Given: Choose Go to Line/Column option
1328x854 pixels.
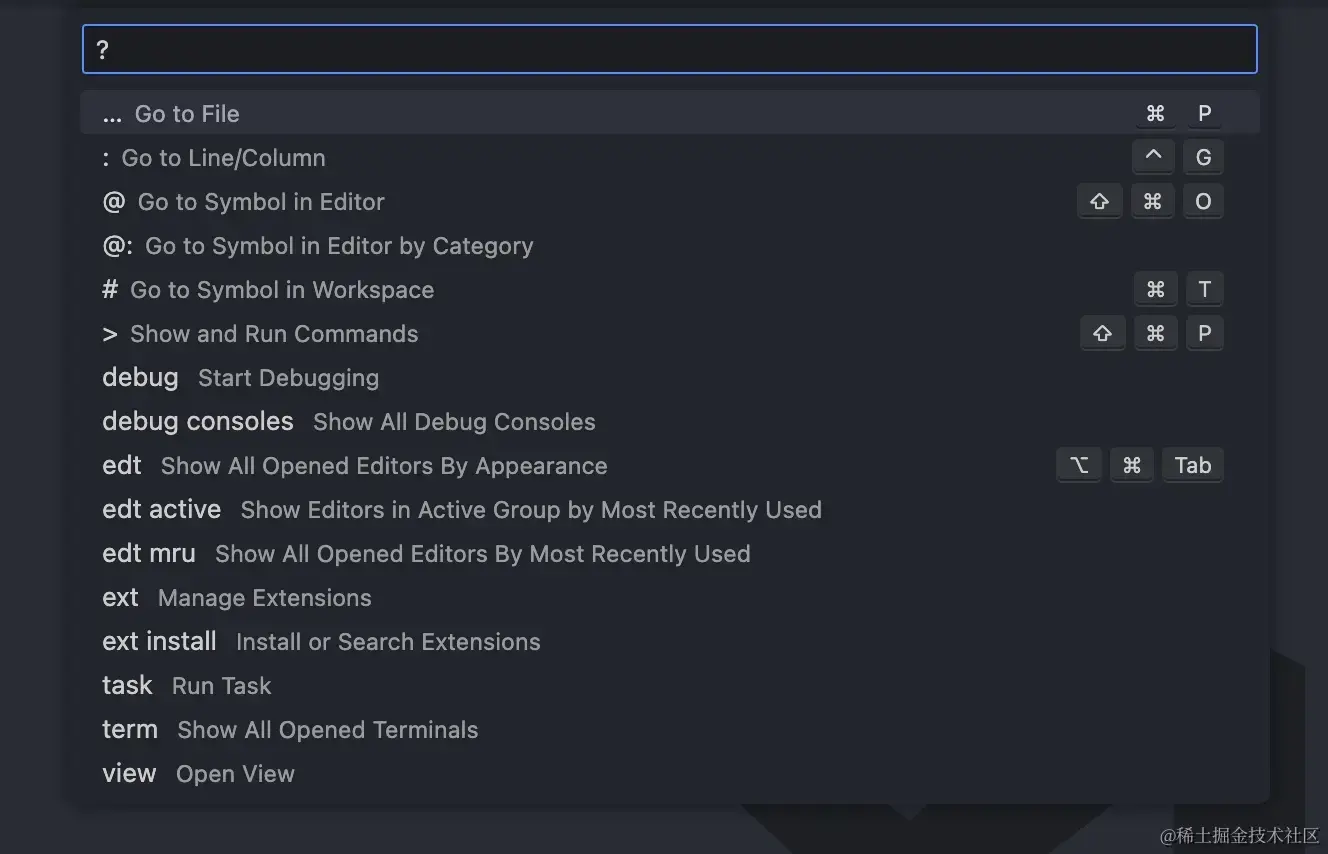Looking at the screenshot, I should (223, 158).
